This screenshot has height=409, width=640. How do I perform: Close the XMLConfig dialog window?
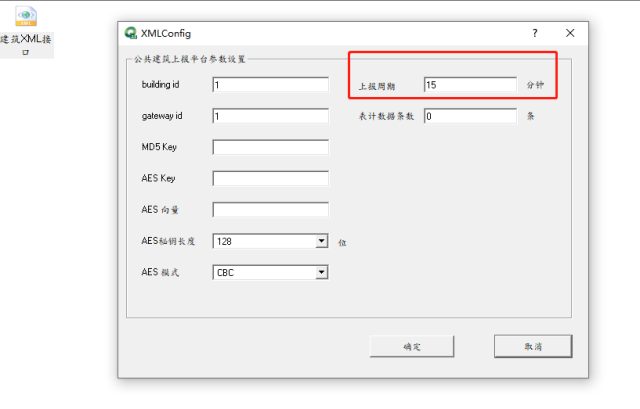(x=570, y=33)
